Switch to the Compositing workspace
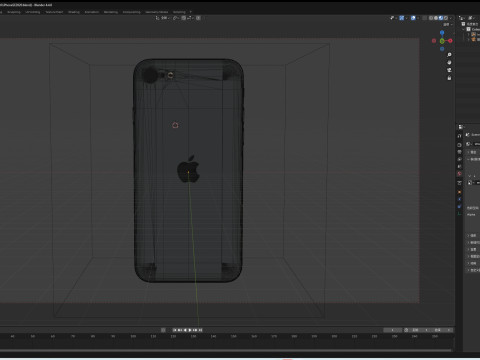 132,12
